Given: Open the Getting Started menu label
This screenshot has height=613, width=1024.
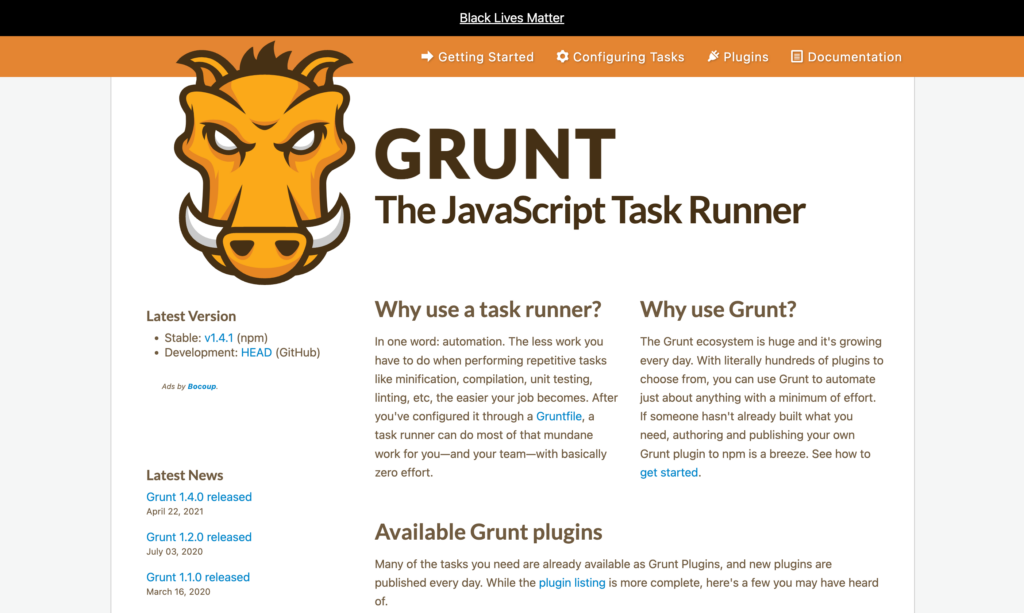Looking at the screenshot, I should [485, 57].
